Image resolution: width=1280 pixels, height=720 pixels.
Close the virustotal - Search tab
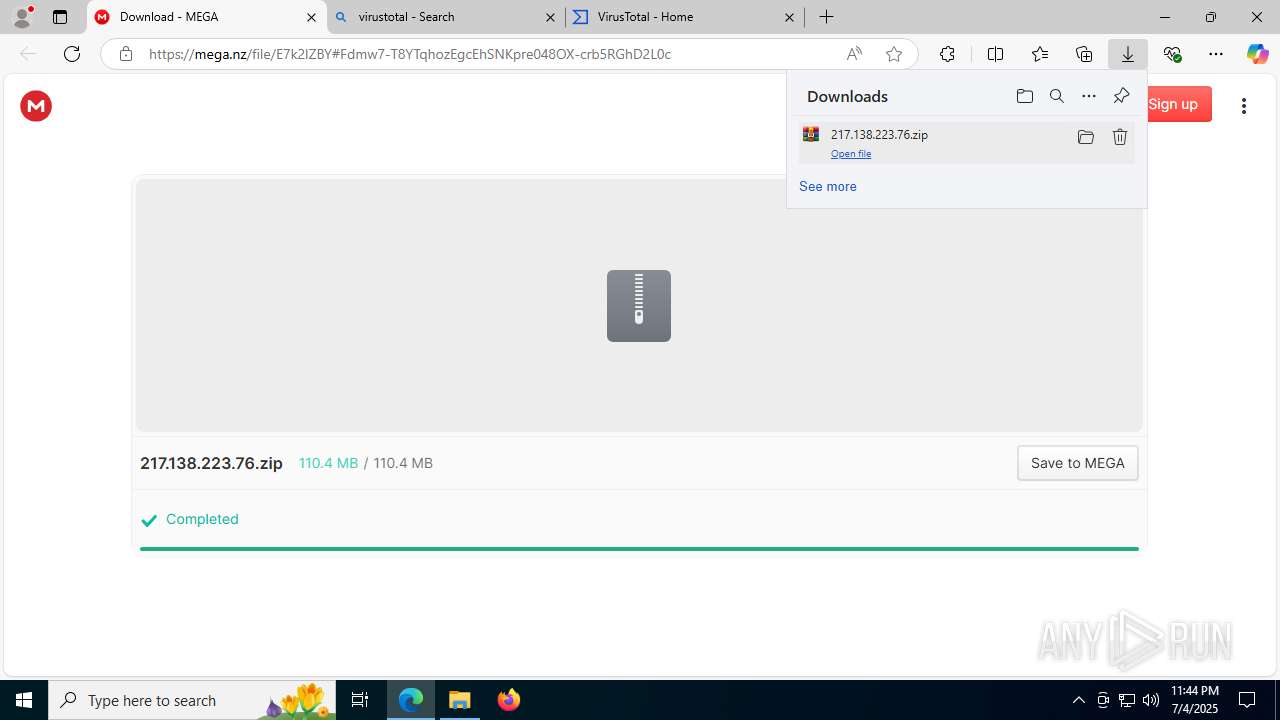(x=550, y=17)
